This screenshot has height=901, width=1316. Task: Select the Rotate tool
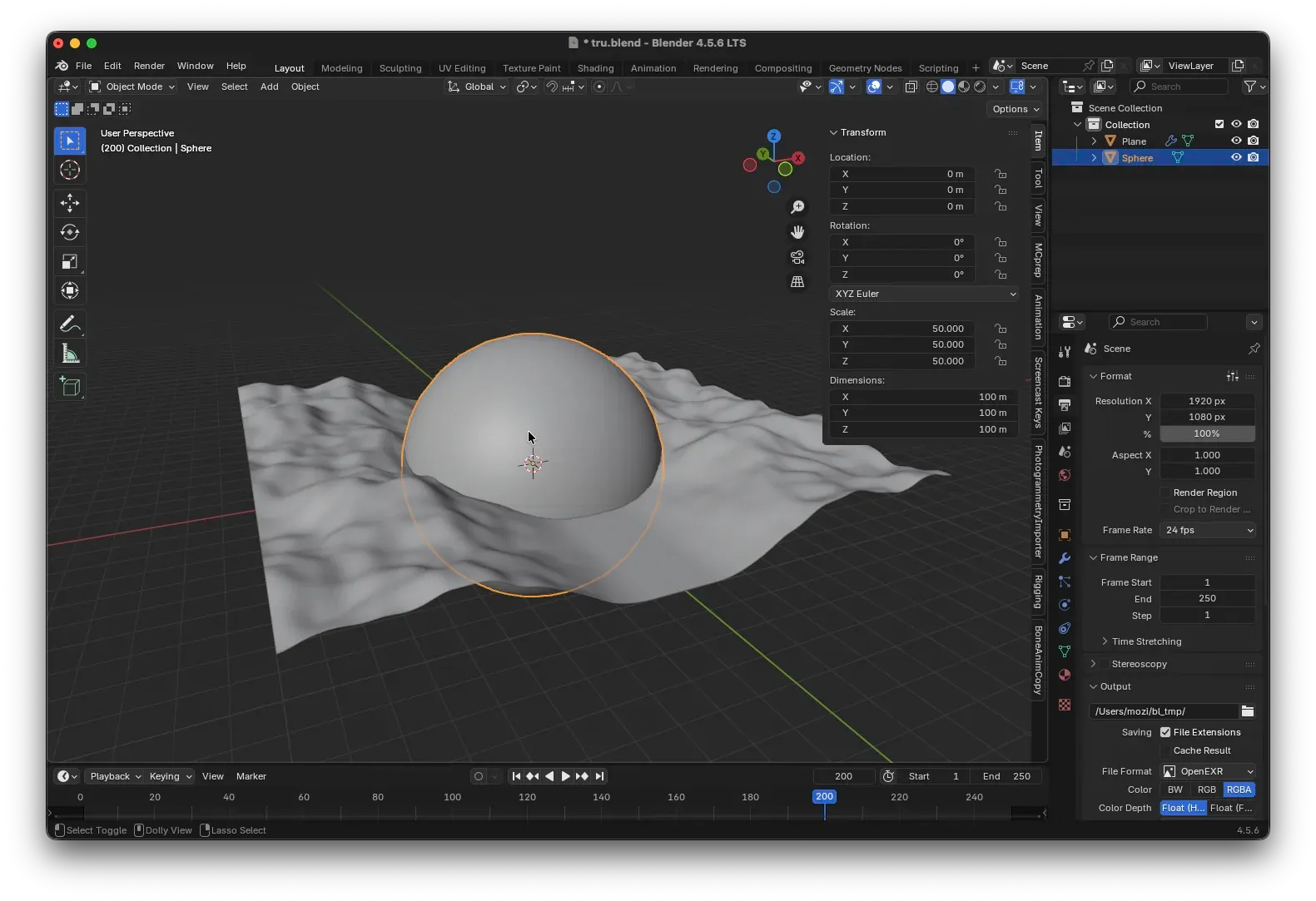tap(70, 232)
